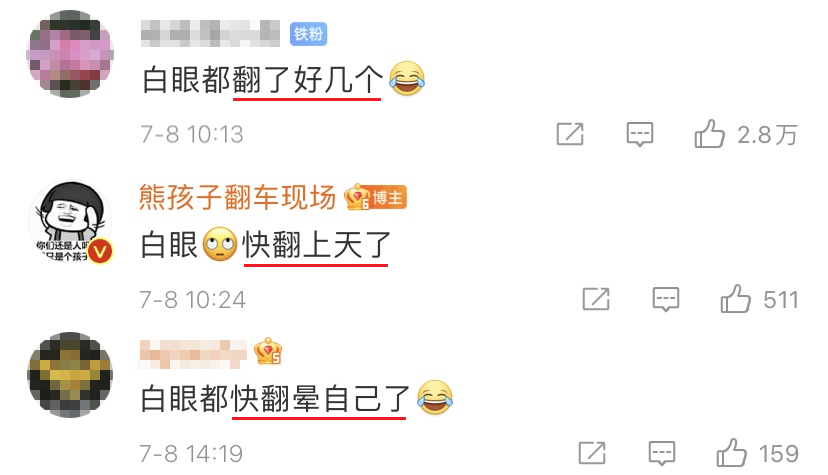The image size is (828, 475).
Task: Reply to the 7-8 14:19 comment
Action: click(x=662, y=453)
